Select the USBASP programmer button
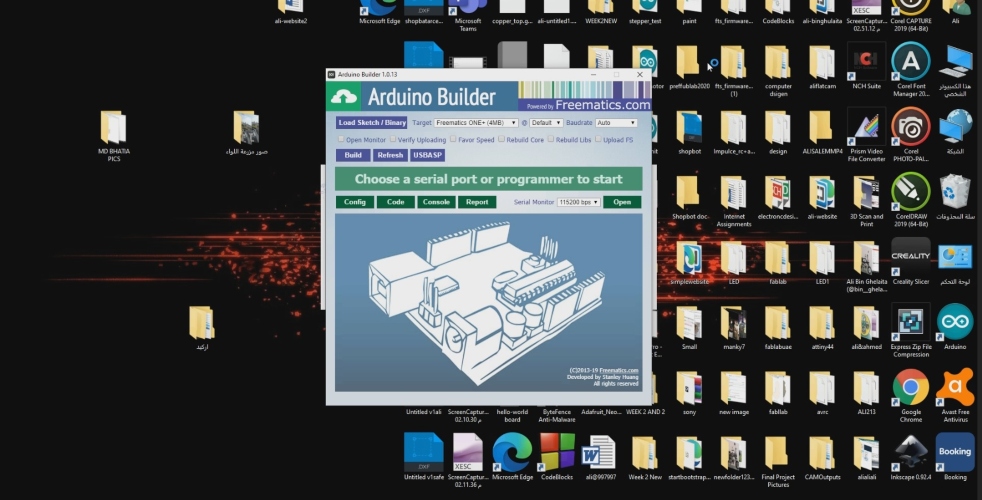Viewport: 982px width, 500px height. pyautogui.click(x=427, y=155)
